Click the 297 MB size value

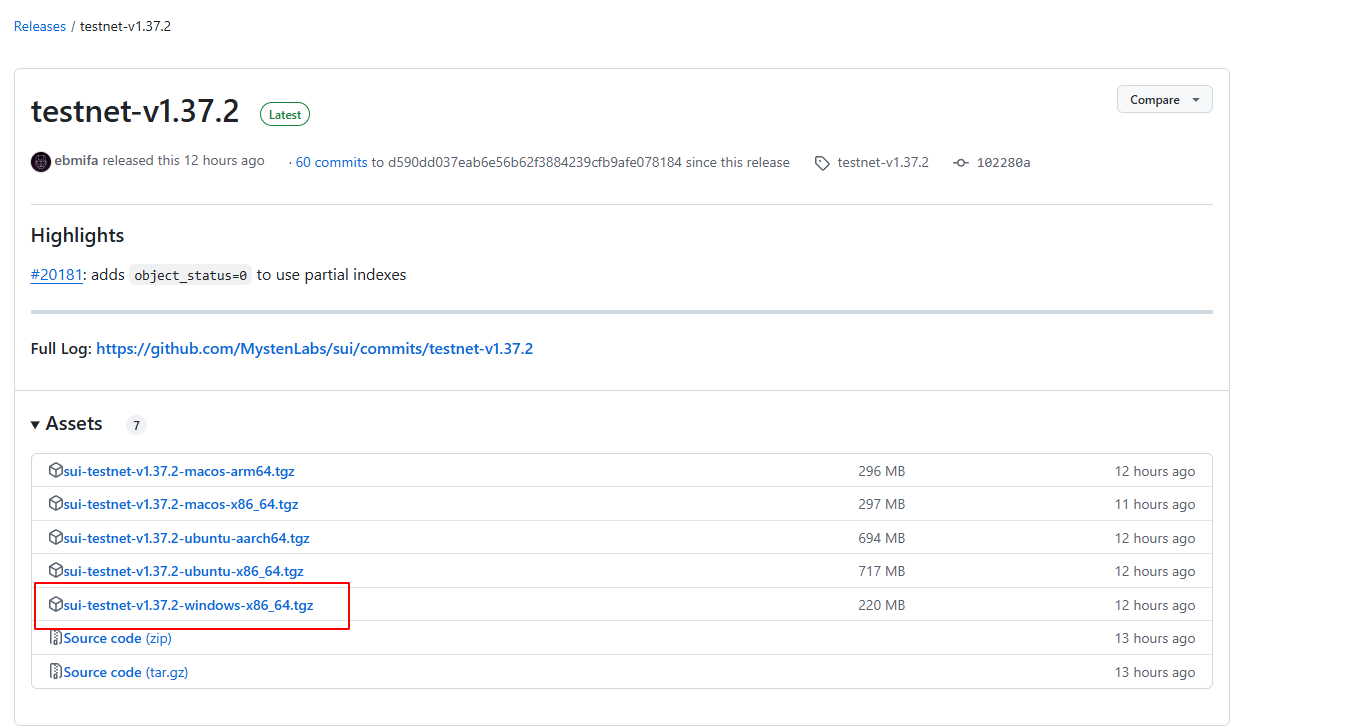(x=881, y=504)
